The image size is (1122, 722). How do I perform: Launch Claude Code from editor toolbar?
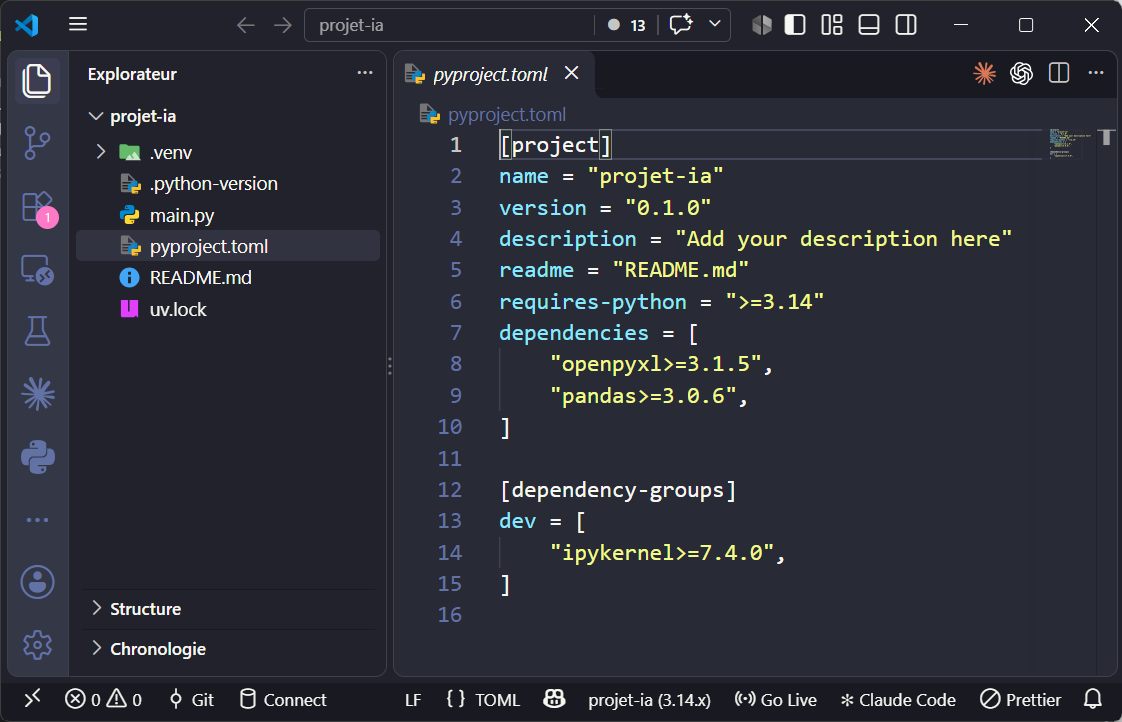pos(985,73)
